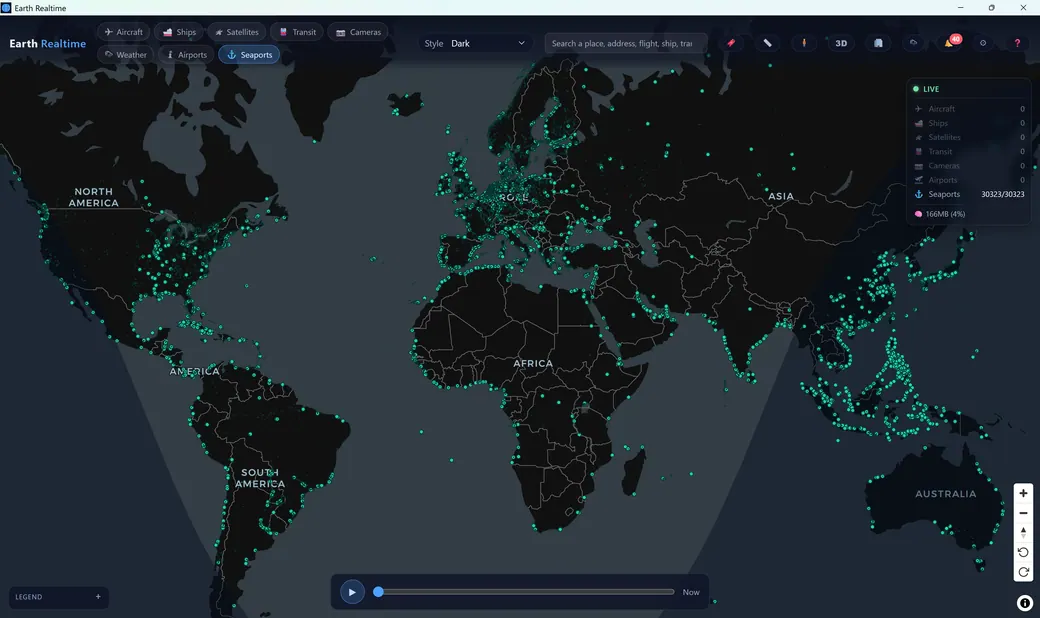Click the middle of the timeline track
Screen dimensions: 1040x618
[526, 591]
